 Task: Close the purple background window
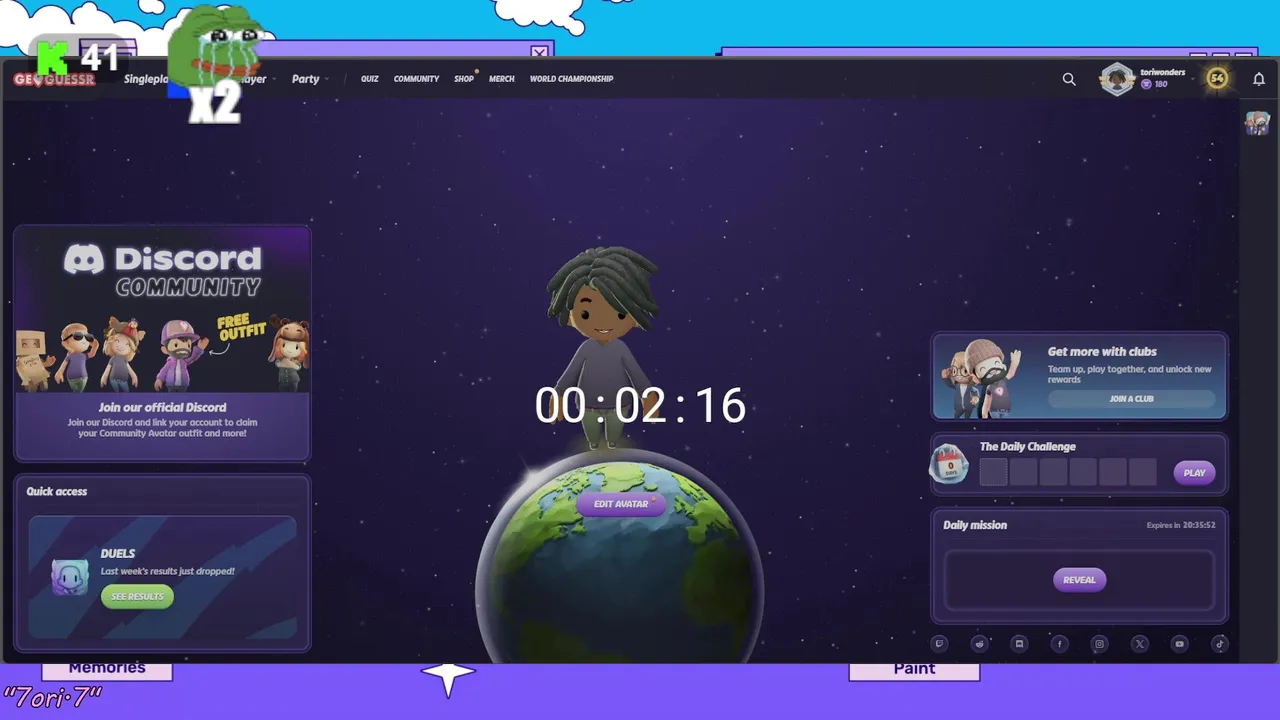coord(540,52)
